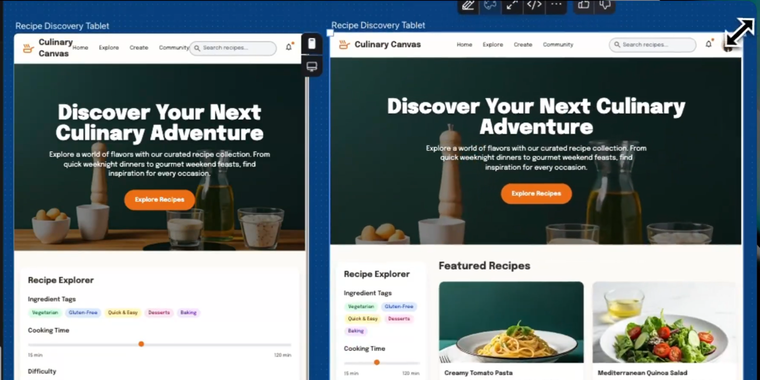Click Culinary Canvas brand name in right frame
This screenshot has height=380, width=760.
pyautogui.click(x=388, y=45)
